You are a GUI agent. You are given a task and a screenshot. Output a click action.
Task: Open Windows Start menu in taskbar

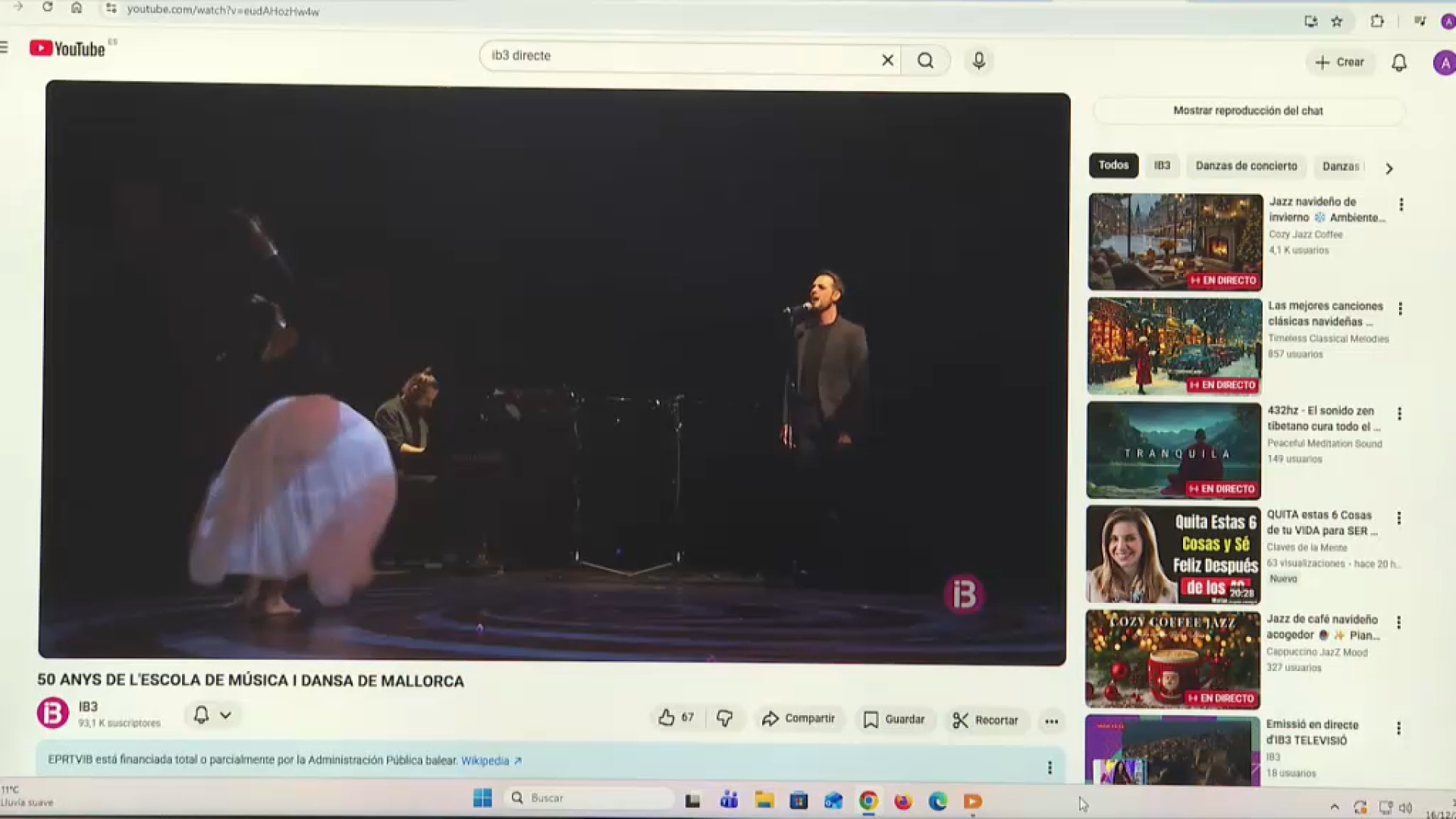482,799
